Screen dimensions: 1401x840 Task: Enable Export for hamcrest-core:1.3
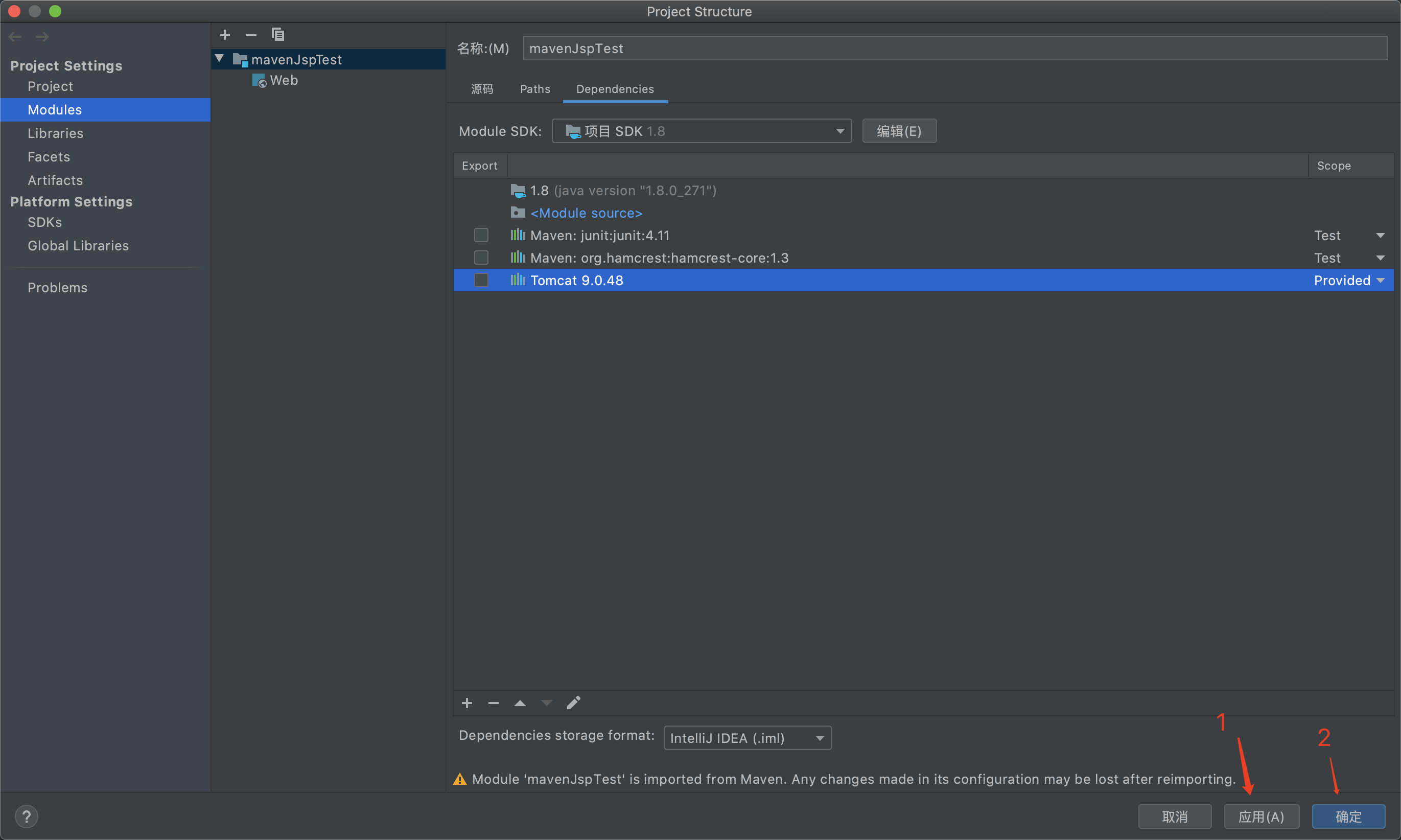pyautogui.click(x=481, y=258)
